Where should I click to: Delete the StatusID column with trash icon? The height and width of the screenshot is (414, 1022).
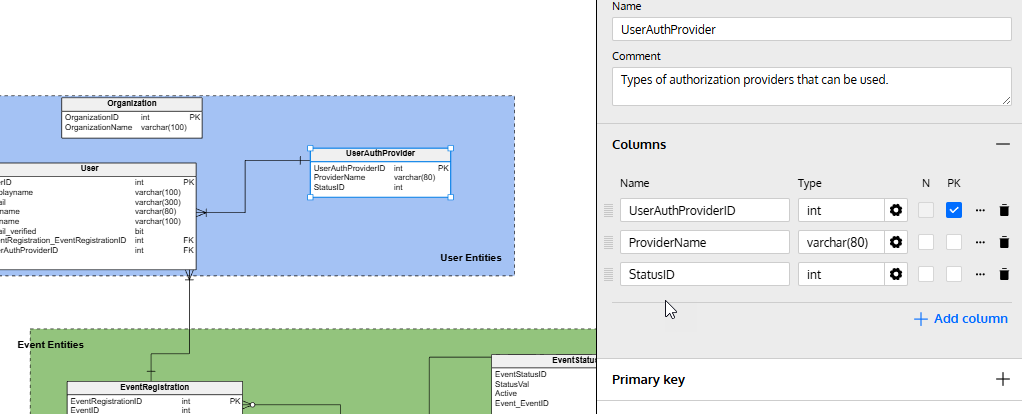coord(1004,274)
